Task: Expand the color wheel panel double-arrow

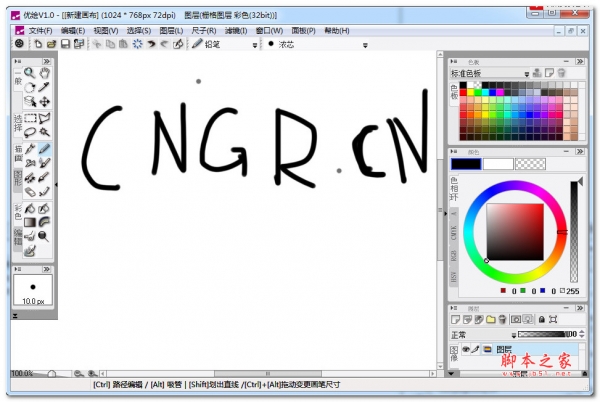Action: tap(580, 151)
